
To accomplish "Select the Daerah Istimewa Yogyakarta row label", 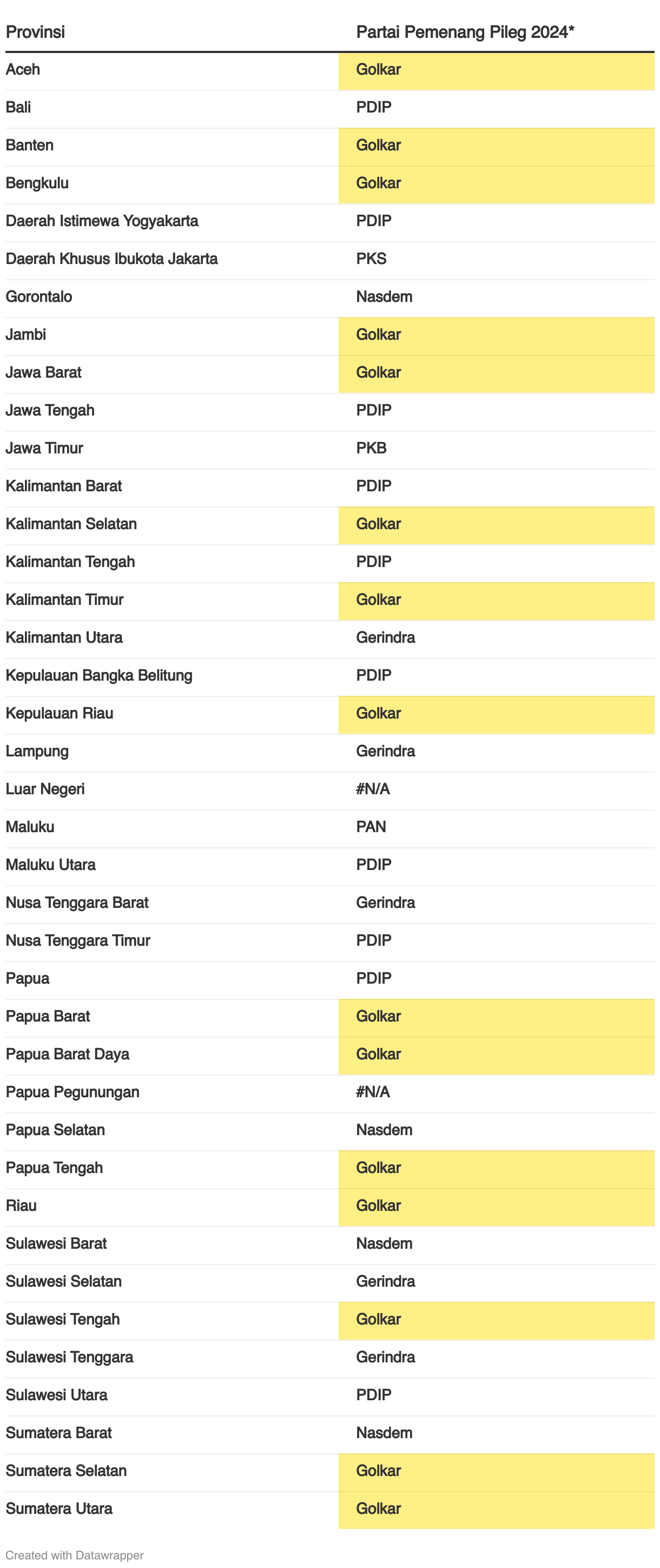I will [x=102, y=221].
